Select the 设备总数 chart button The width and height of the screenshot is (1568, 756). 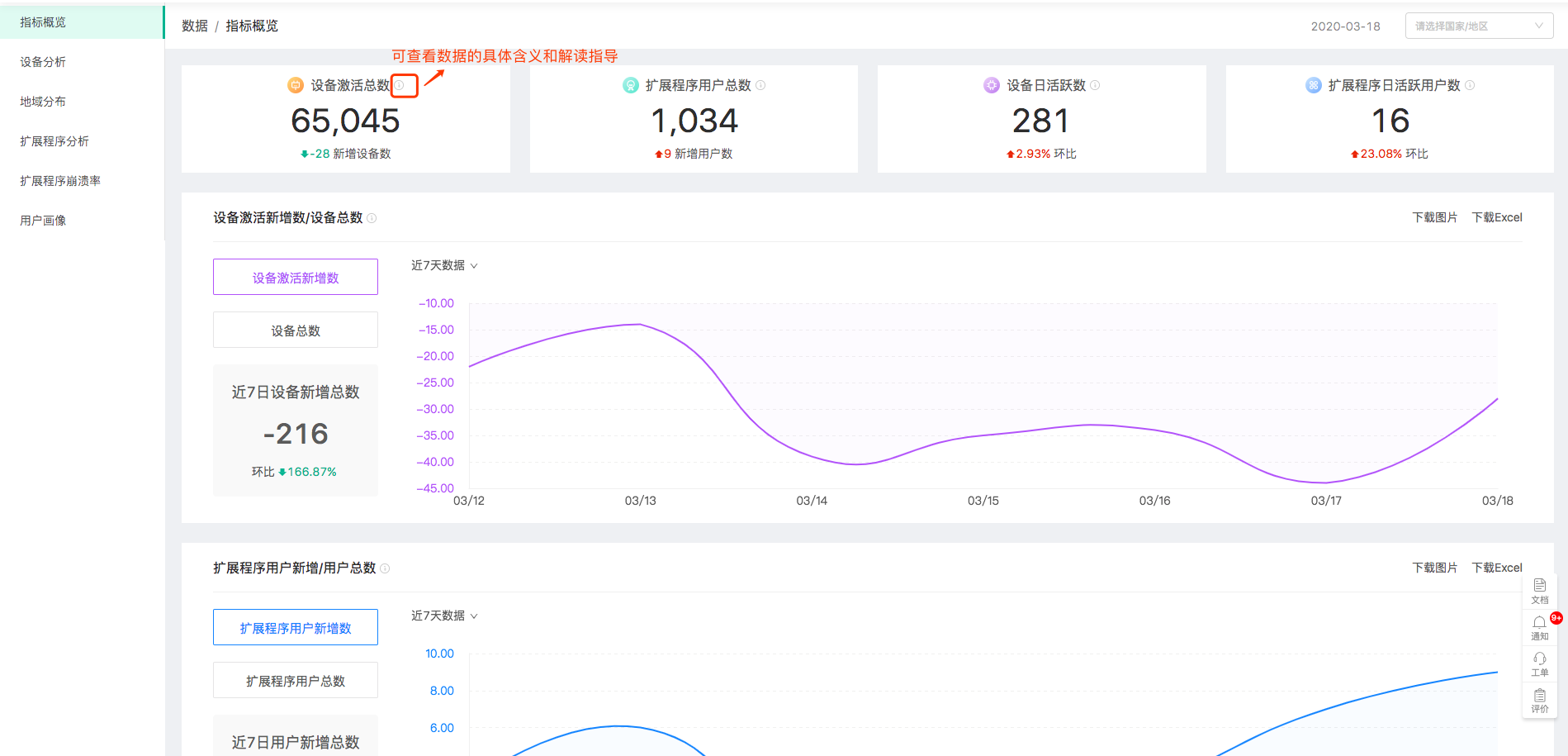click(x=296, y=330)
